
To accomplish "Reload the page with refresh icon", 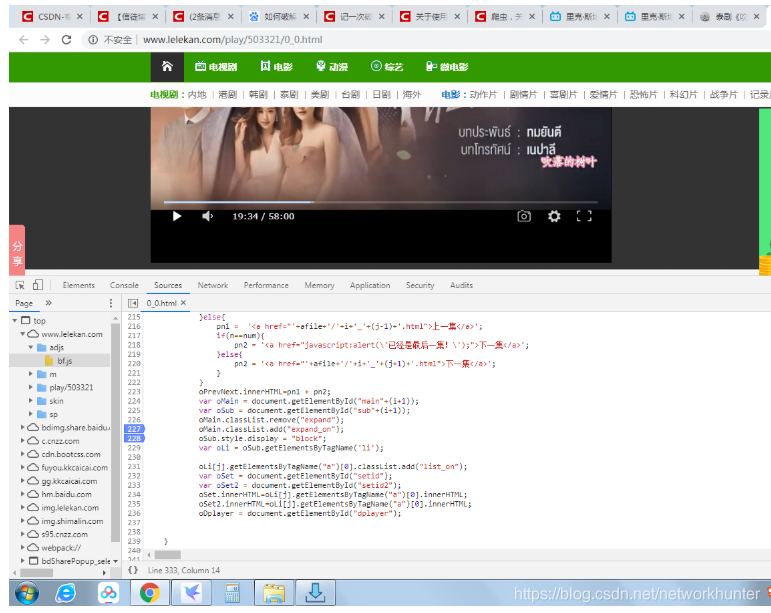I will [x=66, y=40].
